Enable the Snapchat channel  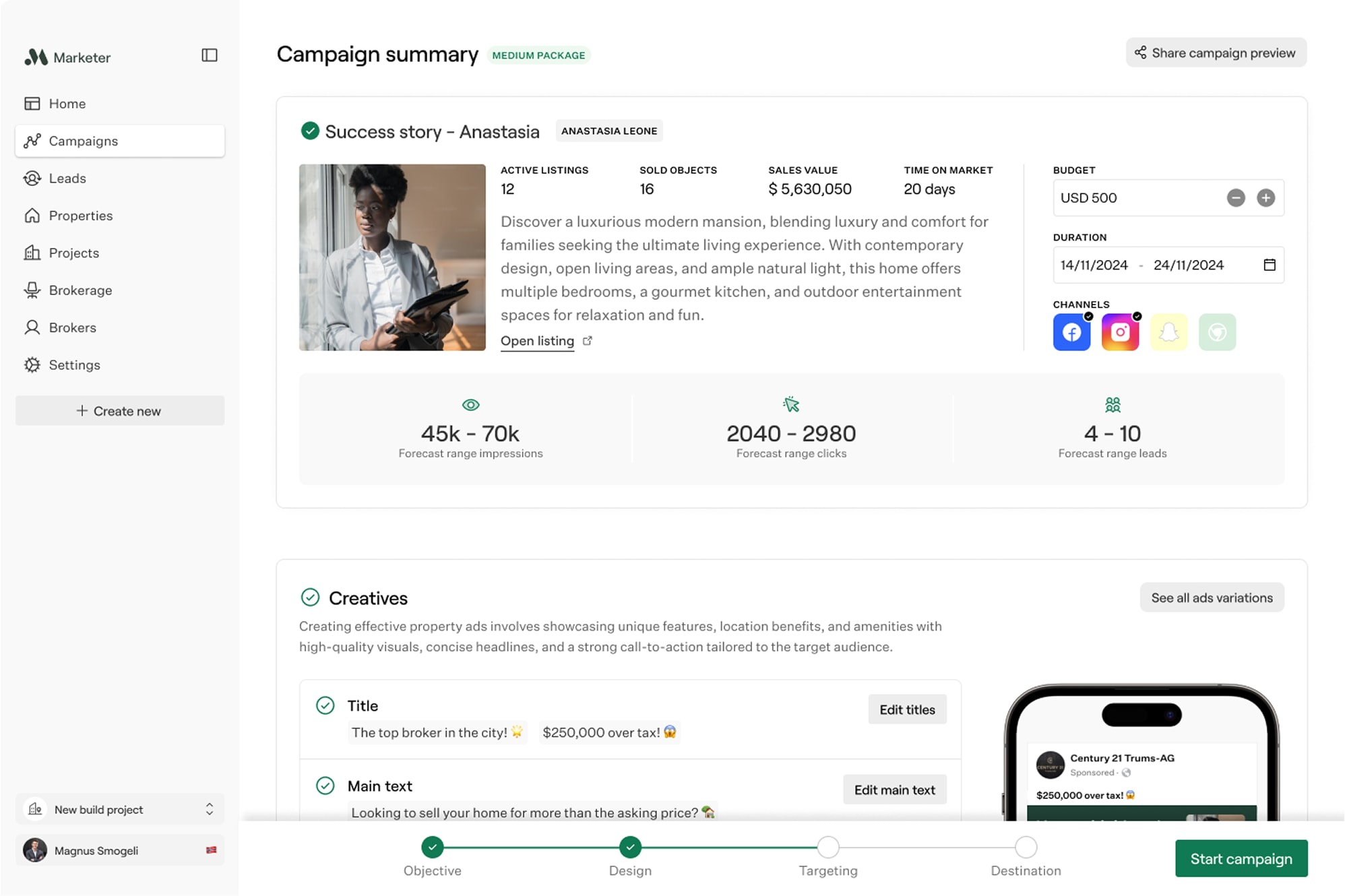1168,332
